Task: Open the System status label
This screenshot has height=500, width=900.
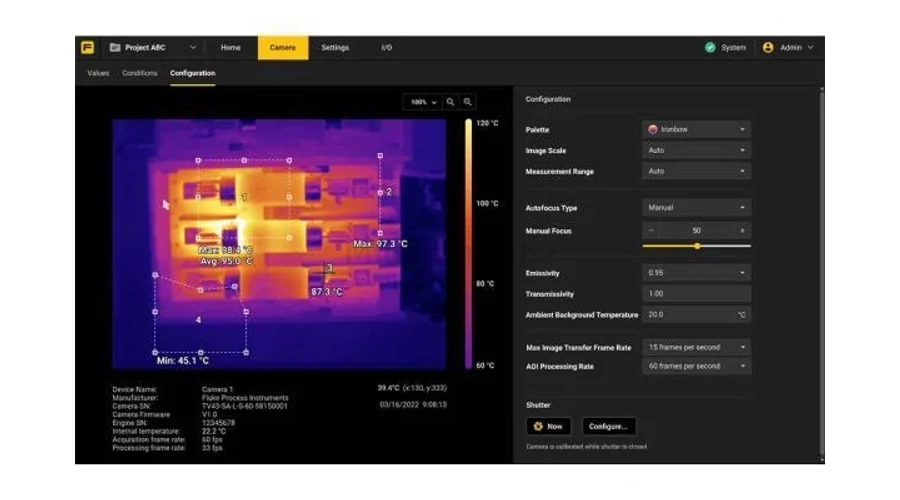Action: [734, 48]
